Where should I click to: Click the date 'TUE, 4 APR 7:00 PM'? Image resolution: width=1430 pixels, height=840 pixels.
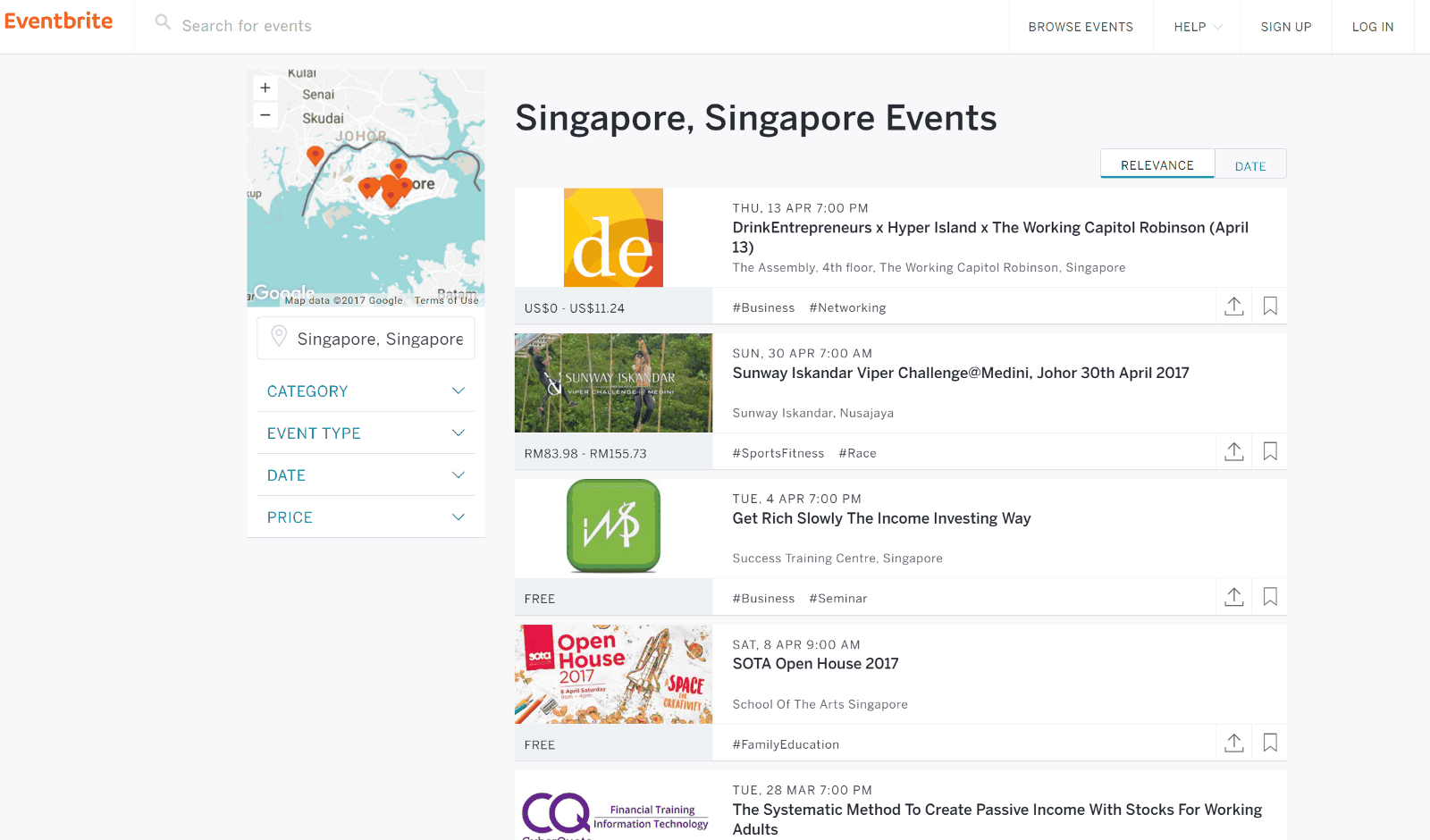pos(797,500)
